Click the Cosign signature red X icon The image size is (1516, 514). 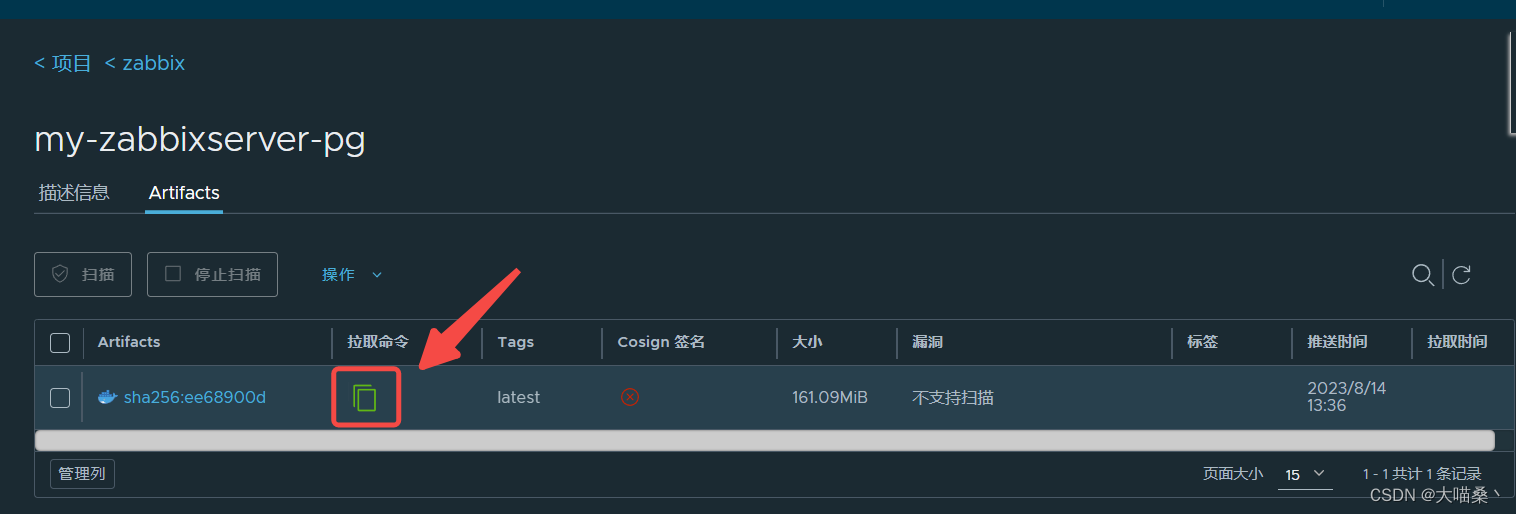point(630,397)
